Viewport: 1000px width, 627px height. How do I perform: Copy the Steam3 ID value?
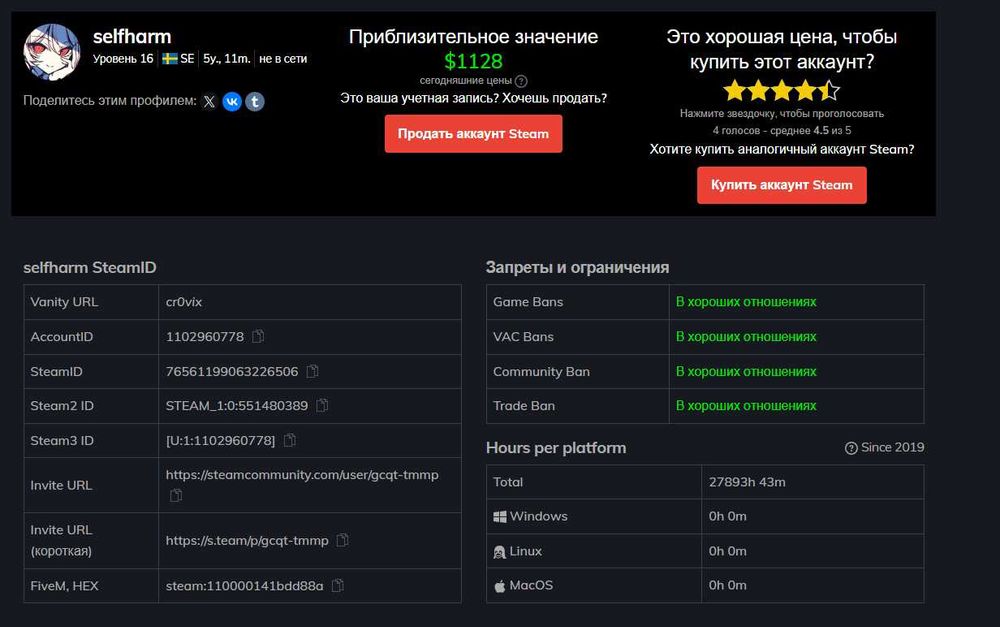pyautogui.click(x=290, y=440)
